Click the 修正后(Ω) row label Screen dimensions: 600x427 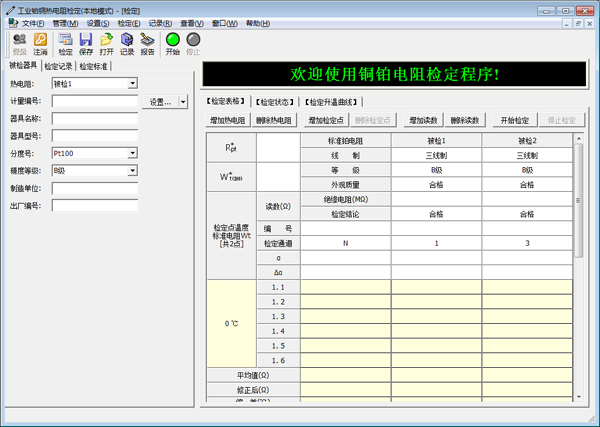coord(253,390)
